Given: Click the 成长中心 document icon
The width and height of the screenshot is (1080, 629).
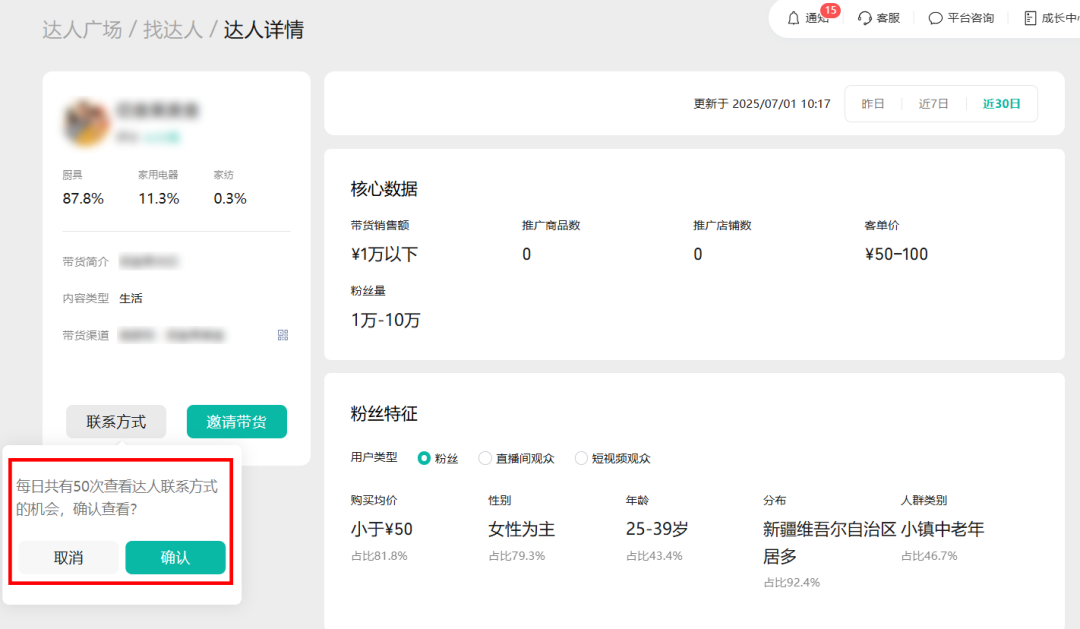Looking at the screenshot, I should click(x=1030, y=18).
